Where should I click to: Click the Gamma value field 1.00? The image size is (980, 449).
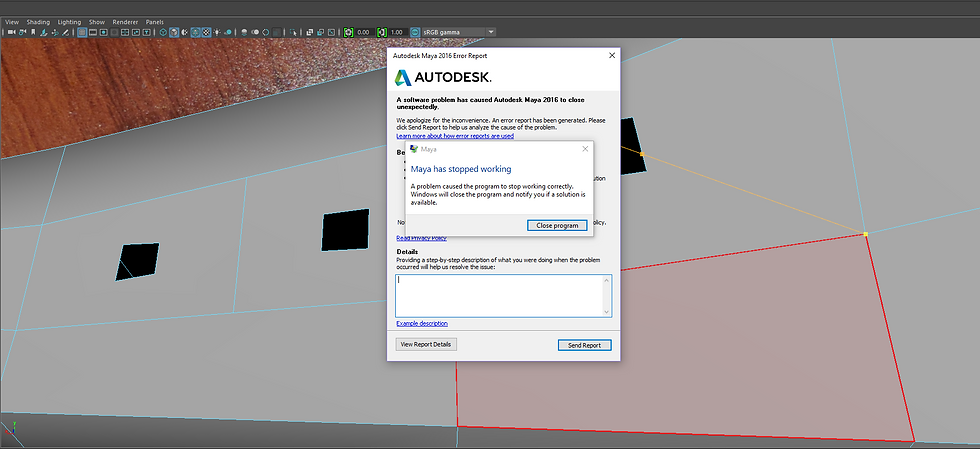click(x=397, y=32)
